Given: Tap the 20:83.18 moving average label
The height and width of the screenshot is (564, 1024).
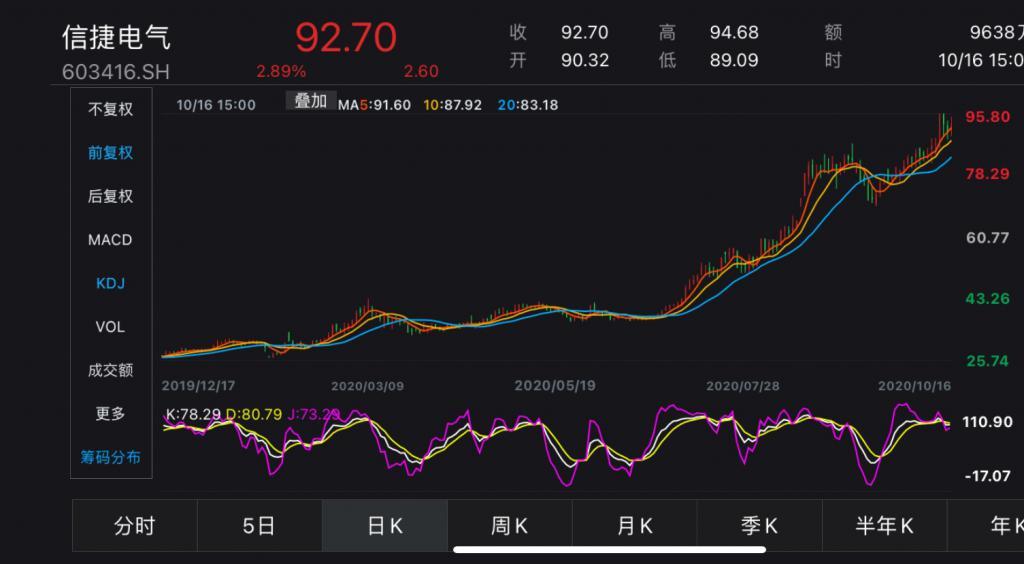Looking at the screenshot, I should click(528, 104).
